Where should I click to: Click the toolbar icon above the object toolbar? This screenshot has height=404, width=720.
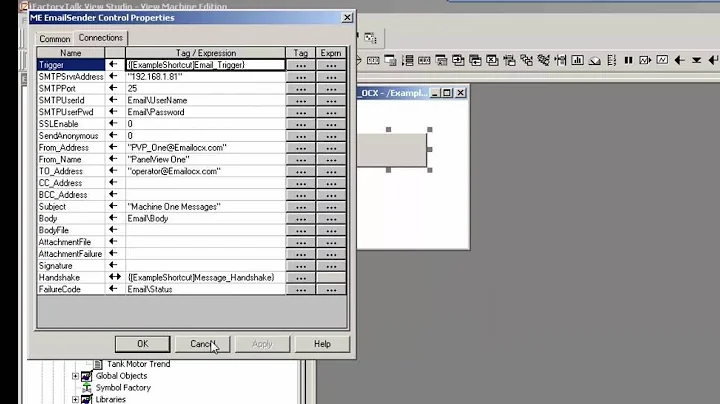[x=371, y=38]
